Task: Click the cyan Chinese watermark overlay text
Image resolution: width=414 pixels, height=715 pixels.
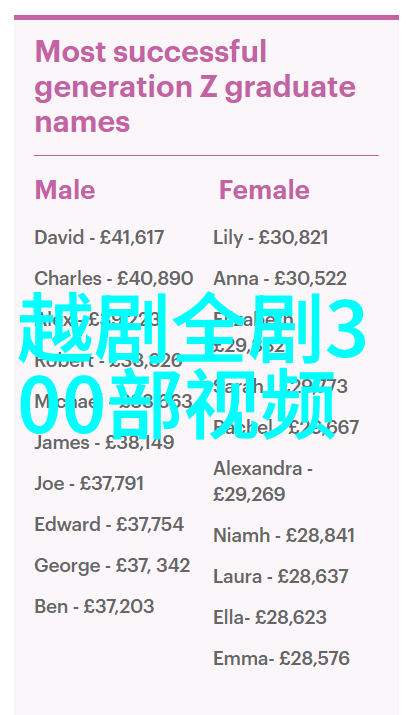Action: (192, 366)
